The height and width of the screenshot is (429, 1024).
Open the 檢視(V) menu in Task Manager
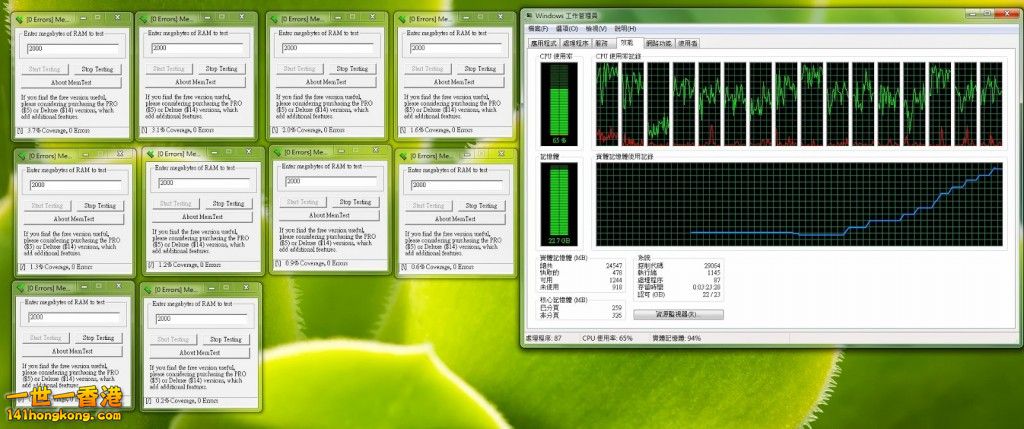coord(598,29)
